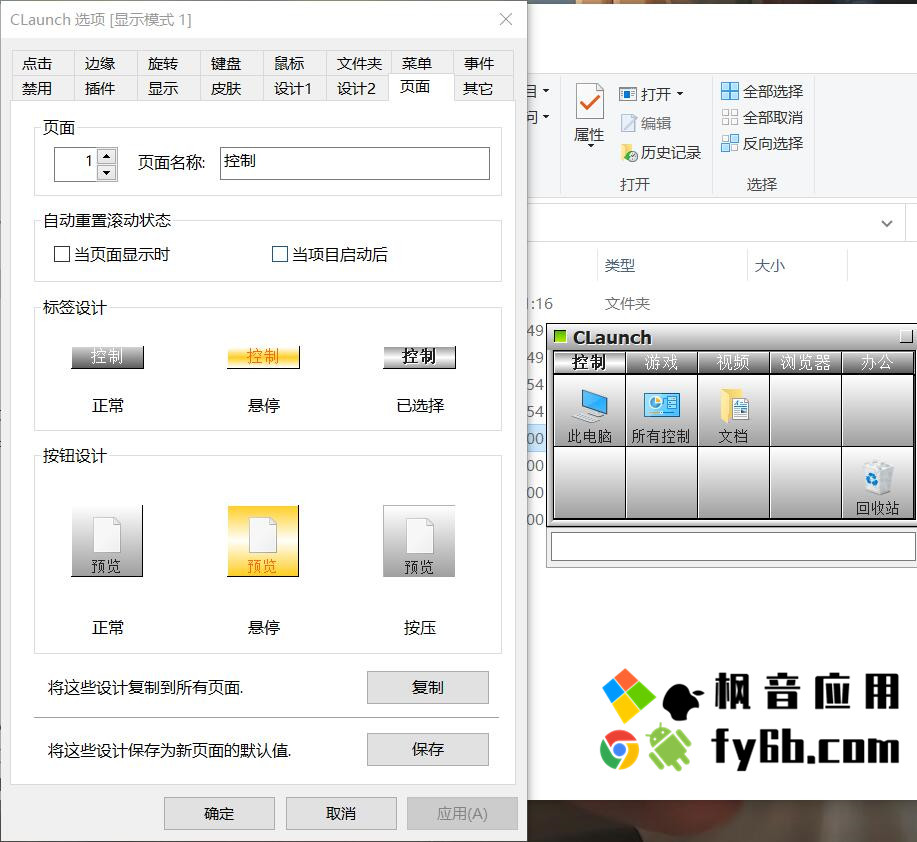Image resolution: width=917 pixels, height=842 pixels.
Task: Select the 控制 page in CLaunch
Action: click(590, 363)
